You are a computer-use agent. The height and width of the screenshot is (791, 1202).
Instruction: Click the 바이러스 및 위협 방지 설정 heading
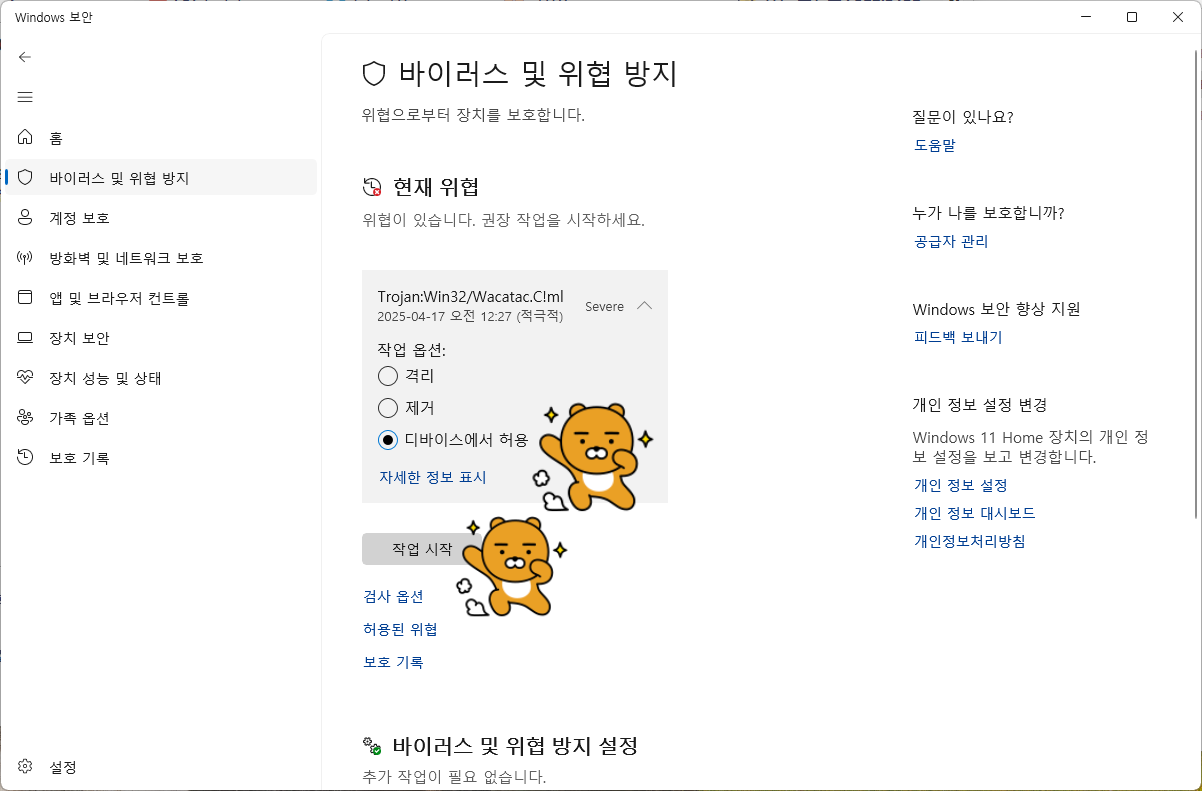point(515,746)
